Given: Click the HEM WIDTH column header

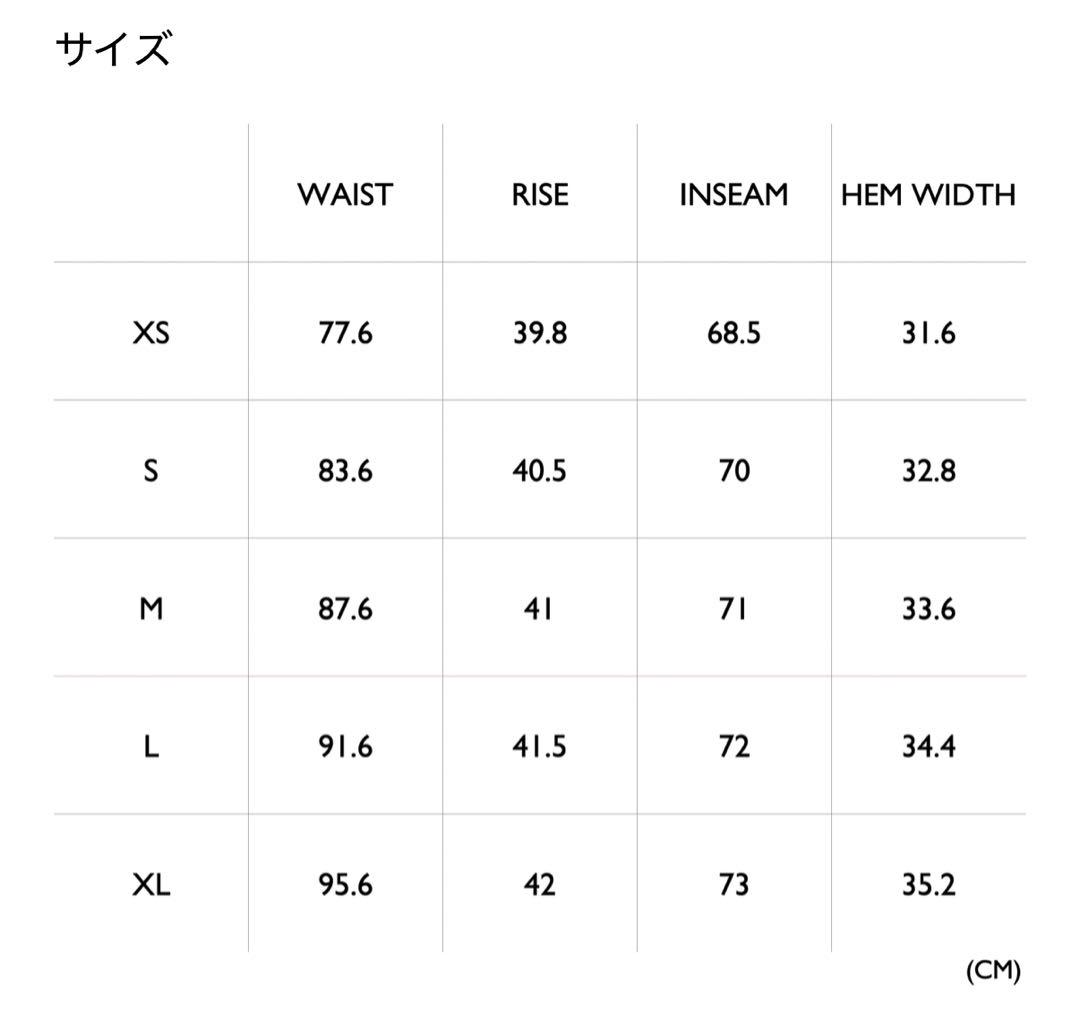Looking at the screenshot, I should point(928,194).
